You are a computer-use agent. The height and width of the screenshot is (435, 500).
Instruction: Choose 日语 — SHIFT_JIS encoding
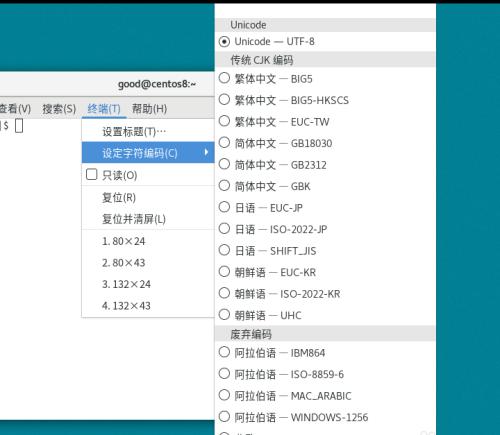tap(325, 251)
